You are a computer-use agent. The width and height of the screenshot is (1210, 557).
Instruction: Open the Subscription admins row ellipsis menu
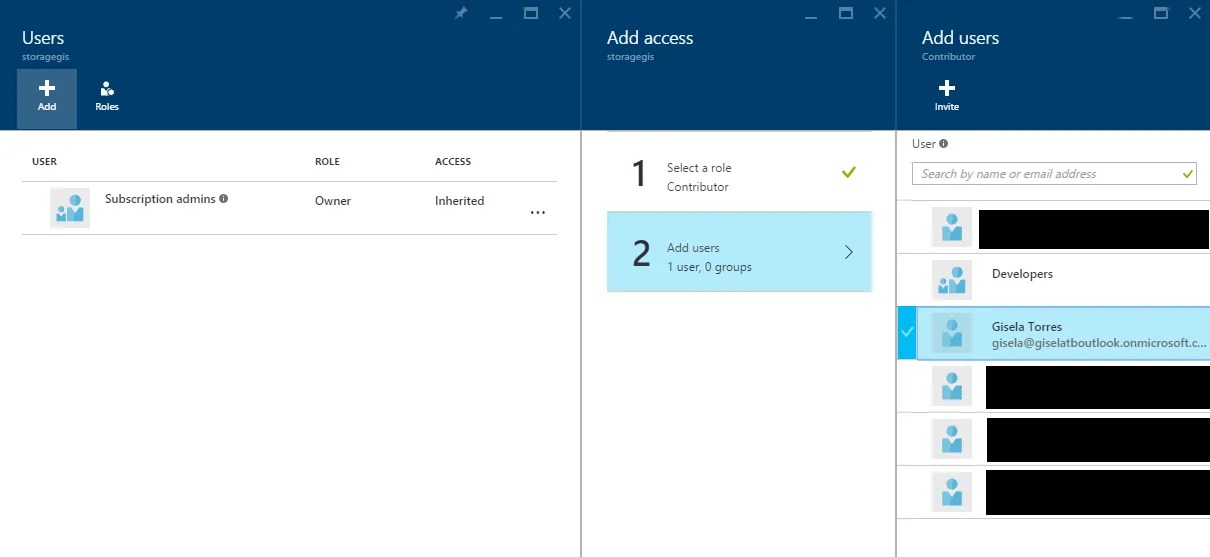pos(538,213)
